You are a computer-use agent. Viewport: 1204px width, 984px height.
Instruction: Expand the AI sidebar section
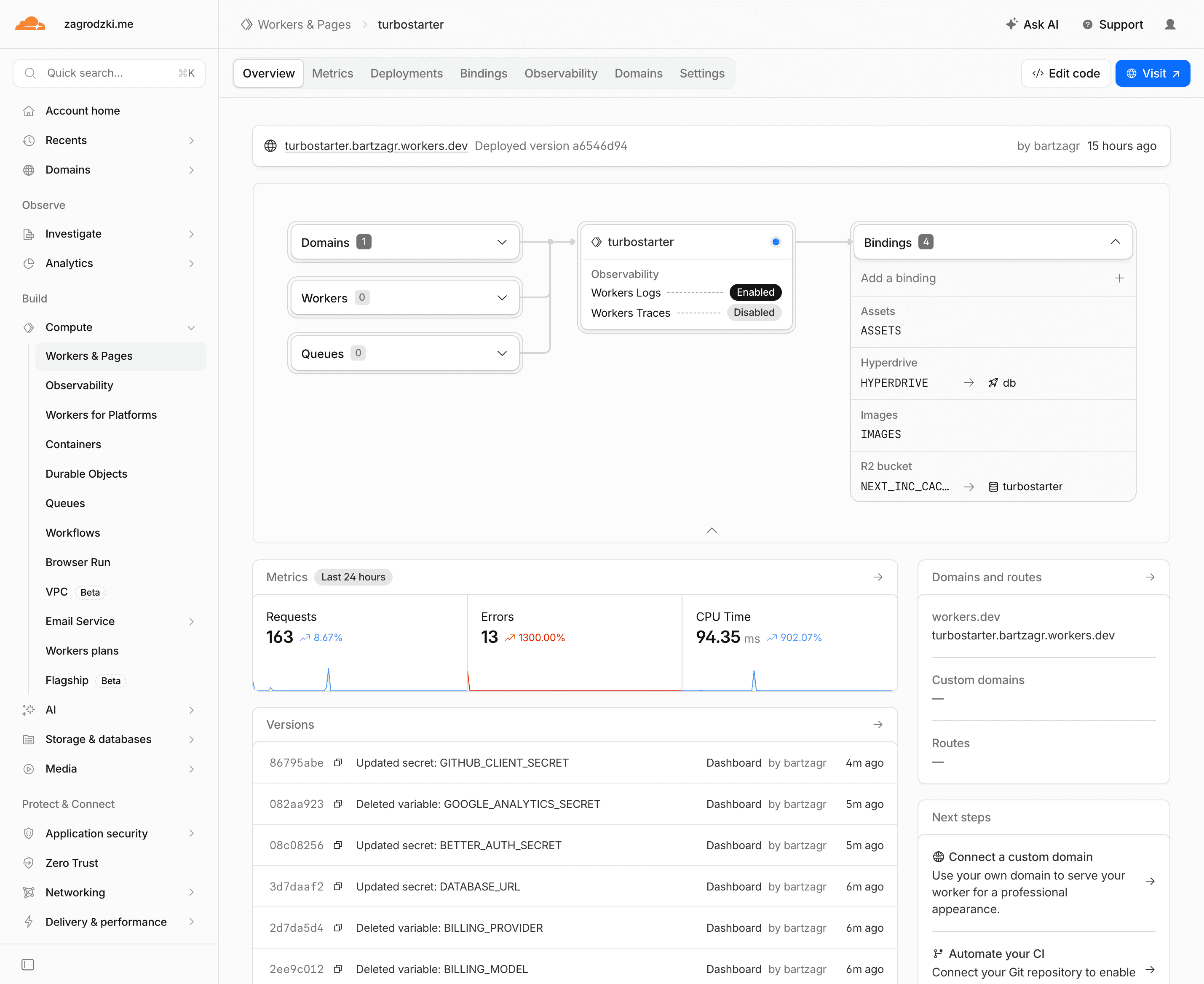pyautogui.click(x=192, y=710)
